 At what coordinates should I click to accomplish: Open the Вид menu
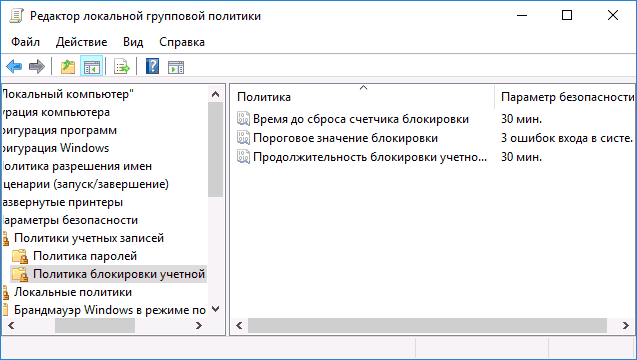pos(133,42)
